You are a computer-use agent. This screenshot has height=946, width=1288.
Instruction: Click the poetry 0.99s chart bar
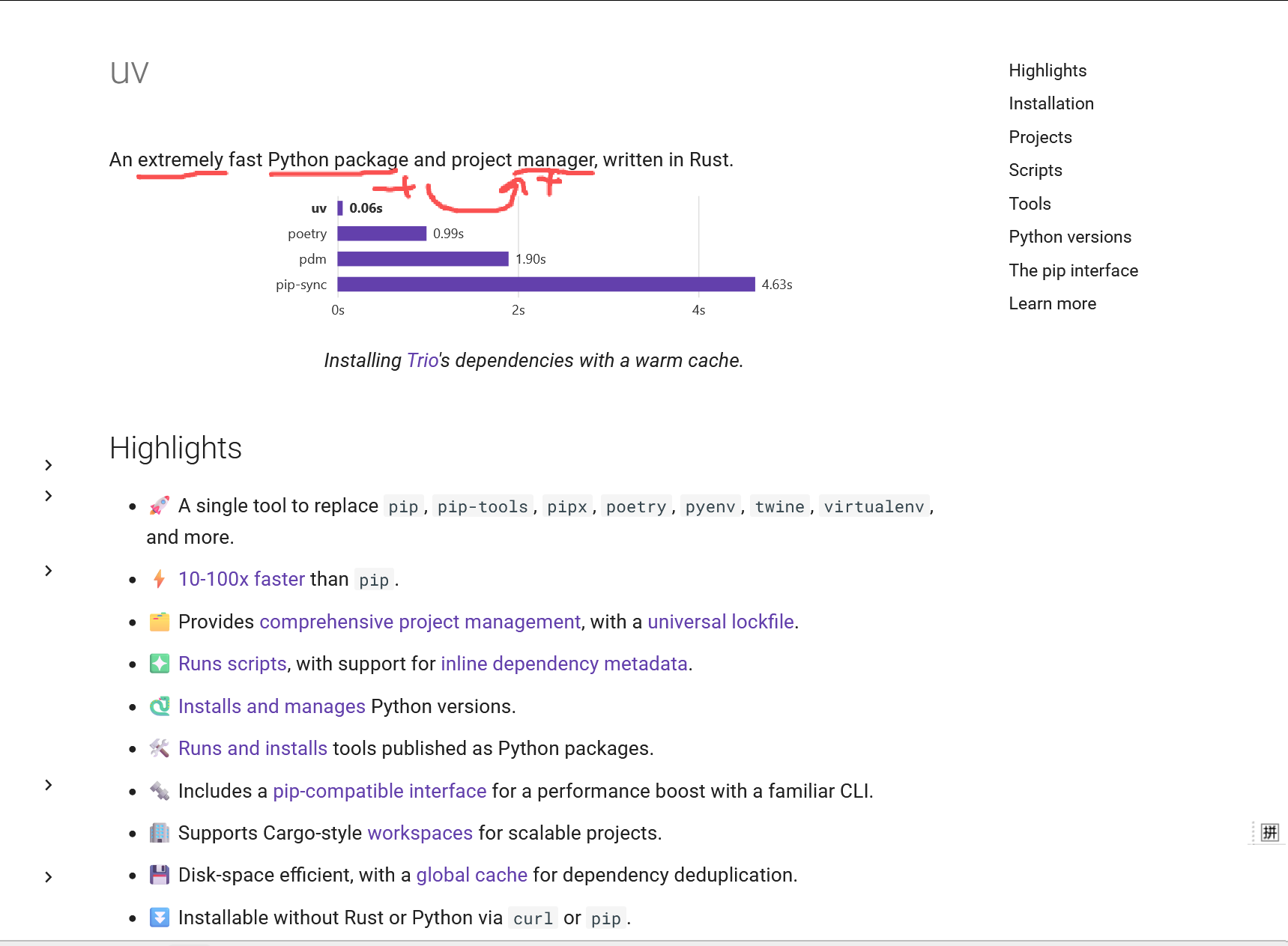click(x=382, y=234)
